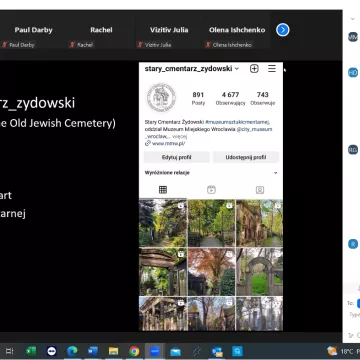
Task: Switch to the tagged photos tab
Action: click(260, 190)
